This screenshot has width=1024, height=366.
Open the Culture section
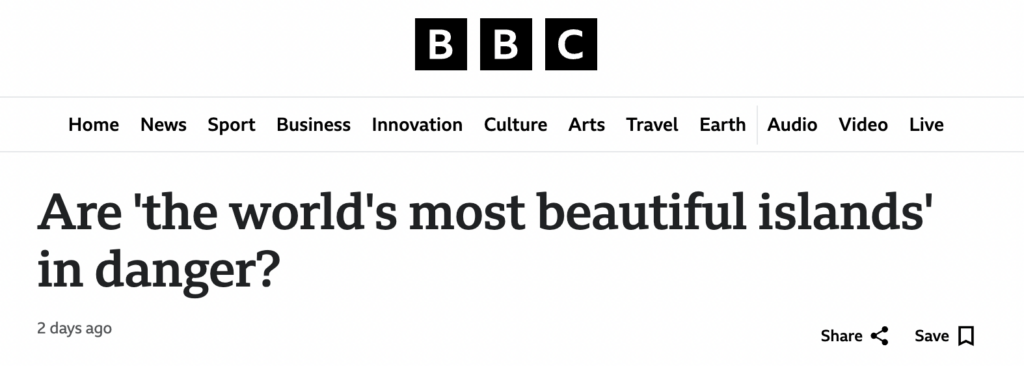(515, 124)
